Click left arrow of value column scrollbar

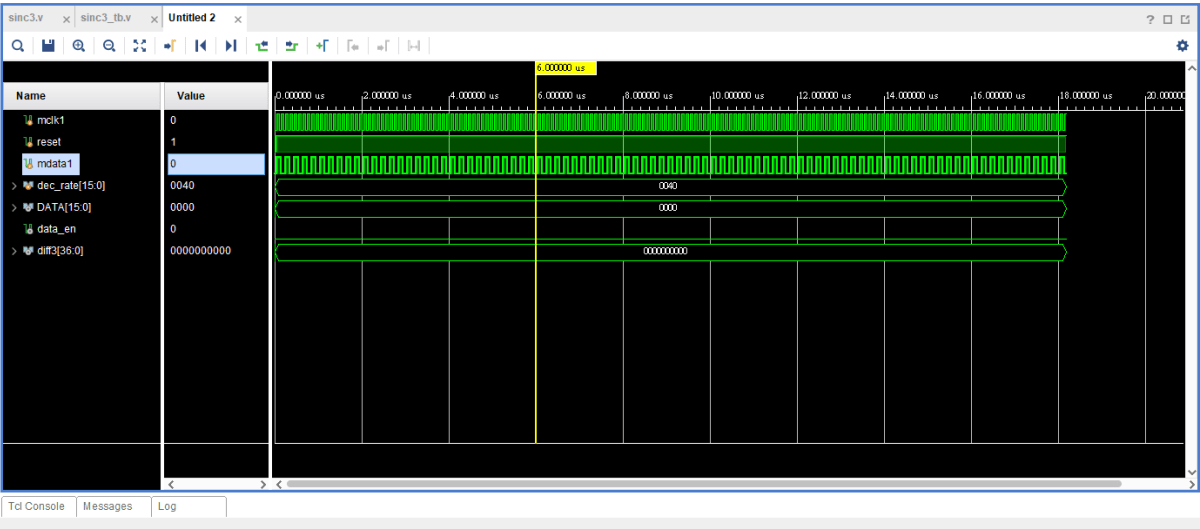tap(170, 484)
